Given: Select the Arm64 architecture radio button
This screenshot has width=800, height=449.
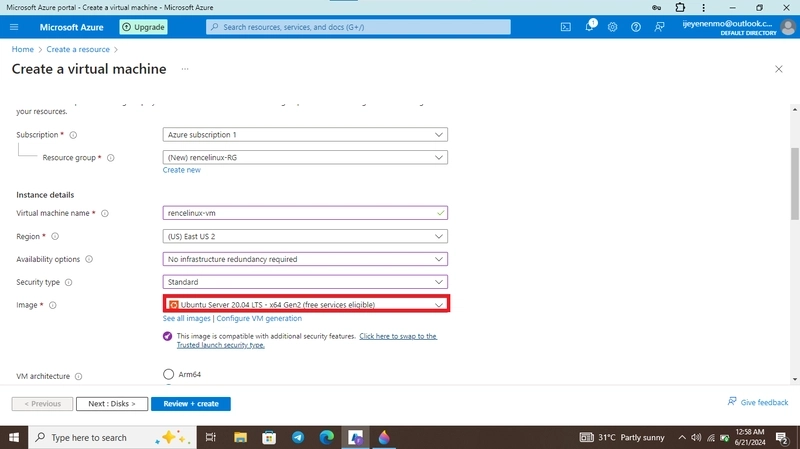Looking at the screenshot, I should point(168,374).
